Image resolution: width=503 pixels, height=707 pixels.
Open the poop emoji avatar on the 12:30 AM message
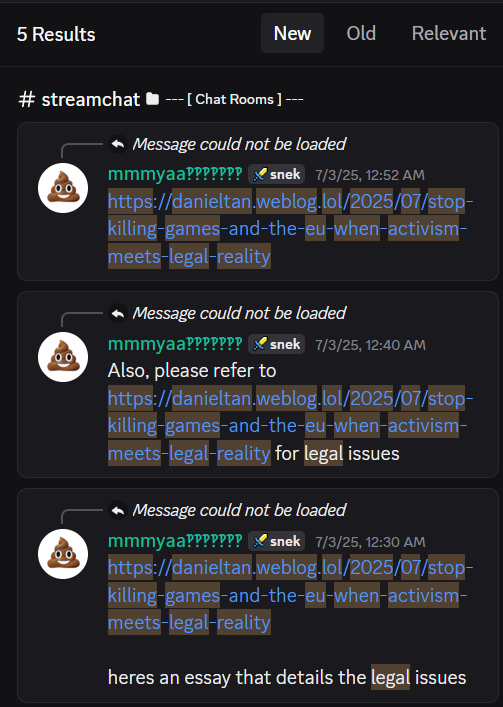[63, 554]
